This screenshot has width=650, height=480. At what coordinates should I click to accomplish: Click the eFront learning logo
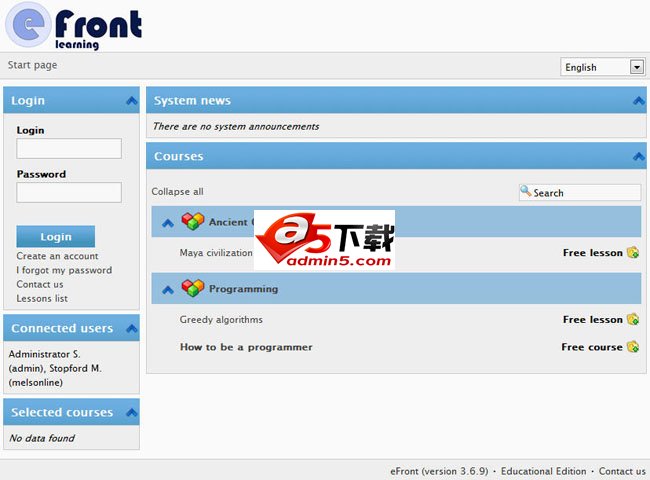[74, 26]
